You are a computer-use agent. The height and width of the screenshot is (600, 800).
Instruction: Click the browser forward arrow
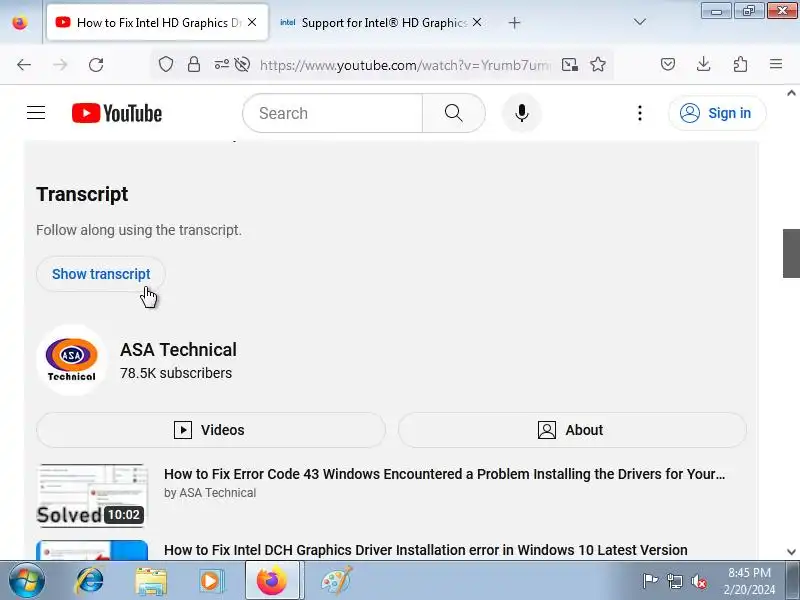(60, 65)
